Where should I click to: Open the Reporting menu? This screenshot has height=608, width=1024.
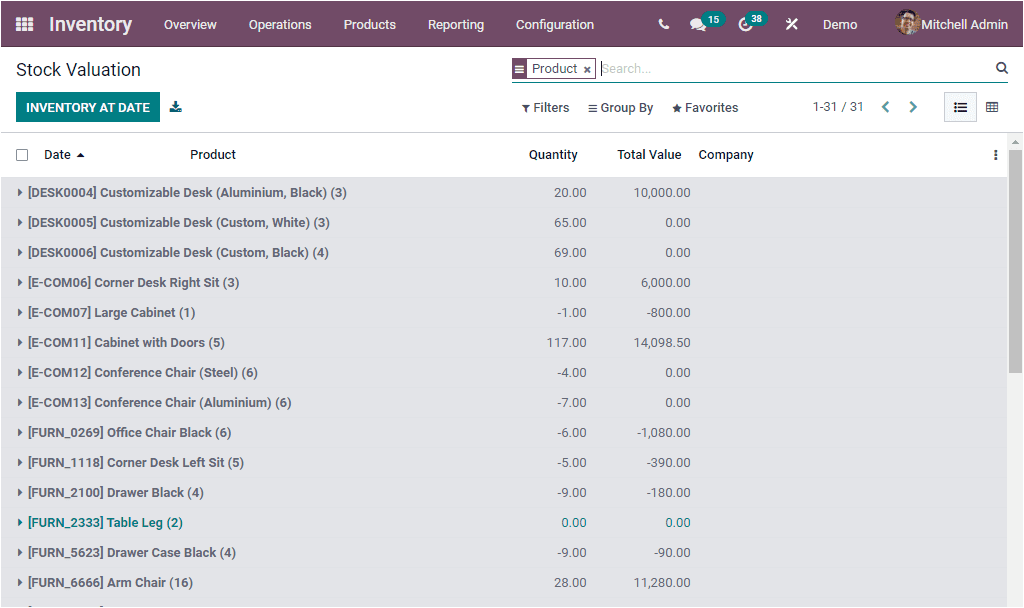tap(455, 24)
